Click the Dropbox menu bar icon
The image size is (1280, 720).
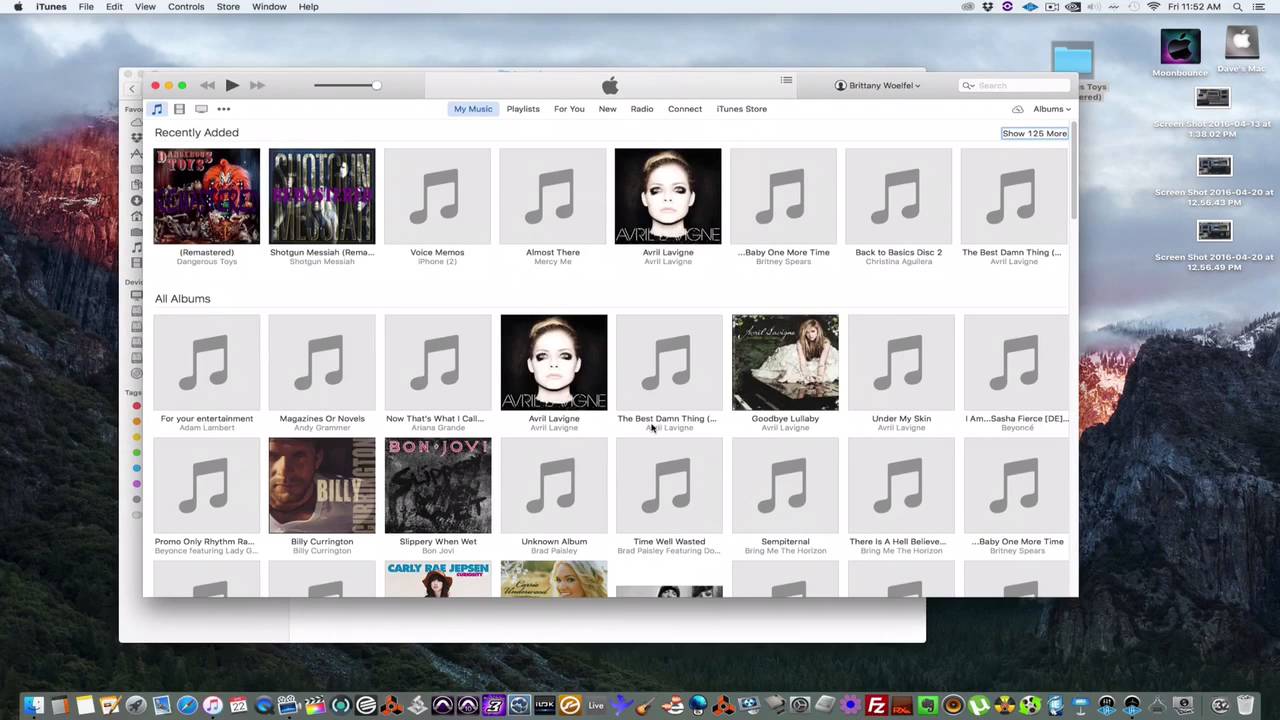pyautogui.click(x=988, y=7)
